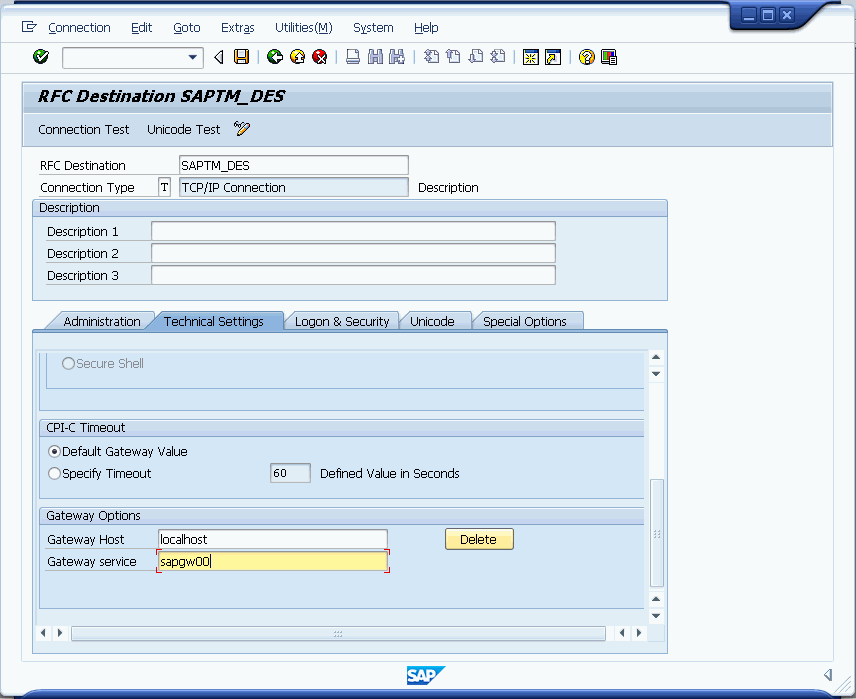This screenshot has width=856, height=699.
Task: Click the Find binoculars icon
Action: click(x=375, y=57)
